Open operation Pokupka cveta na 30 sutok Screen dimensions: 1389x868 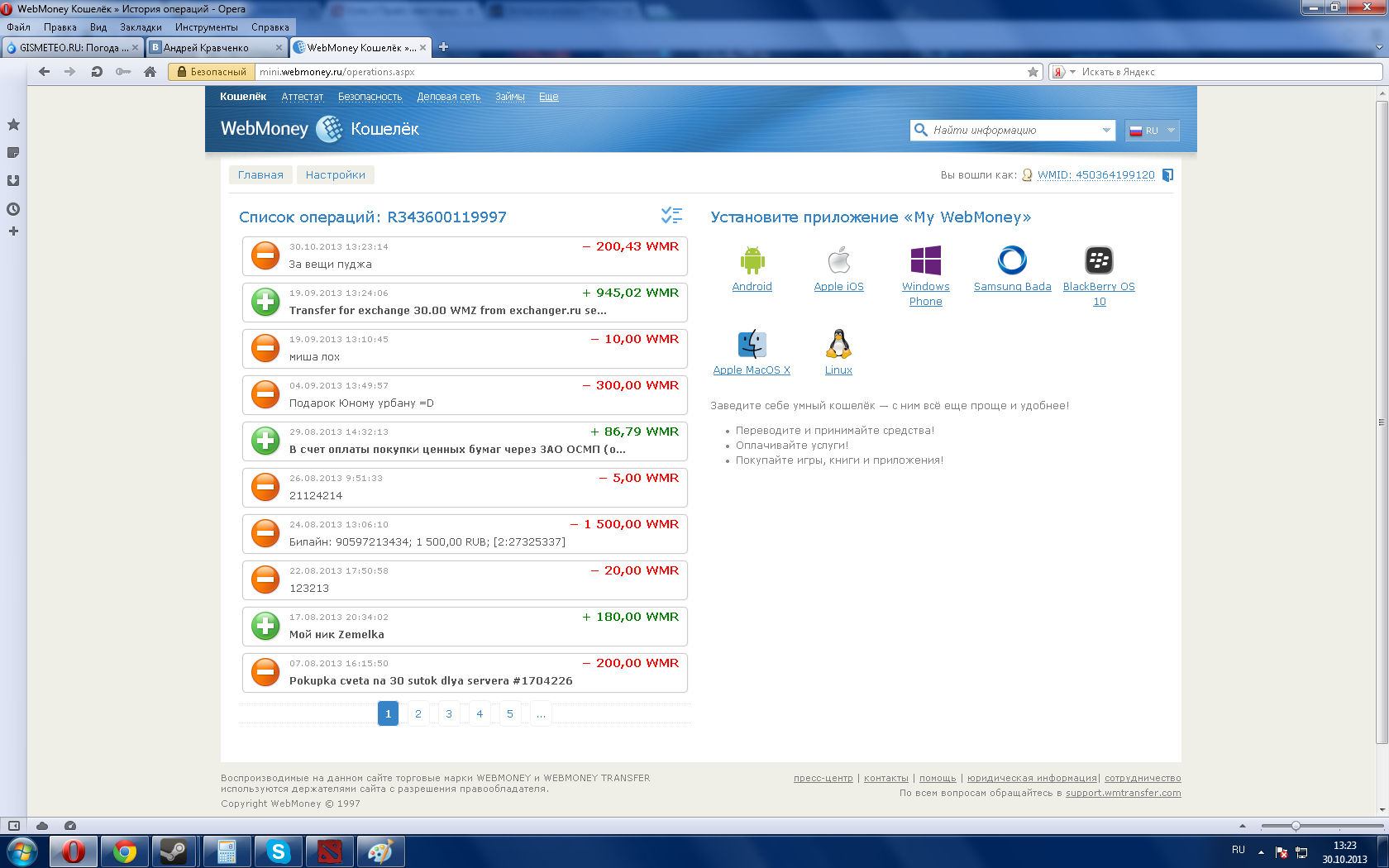coord(465,673)
